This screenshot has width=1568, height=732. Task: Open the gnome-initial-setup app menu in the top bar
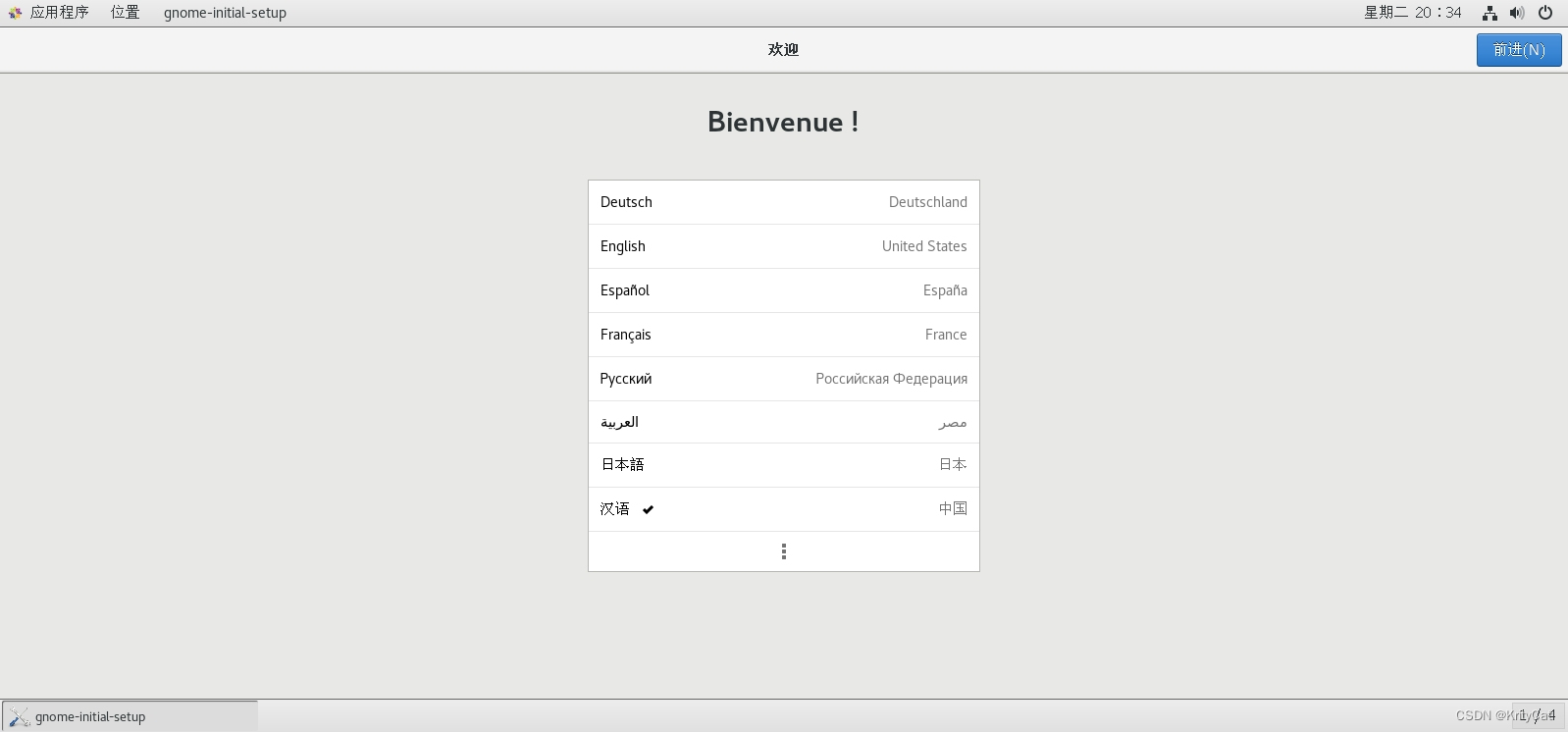(x=225, y=13)
